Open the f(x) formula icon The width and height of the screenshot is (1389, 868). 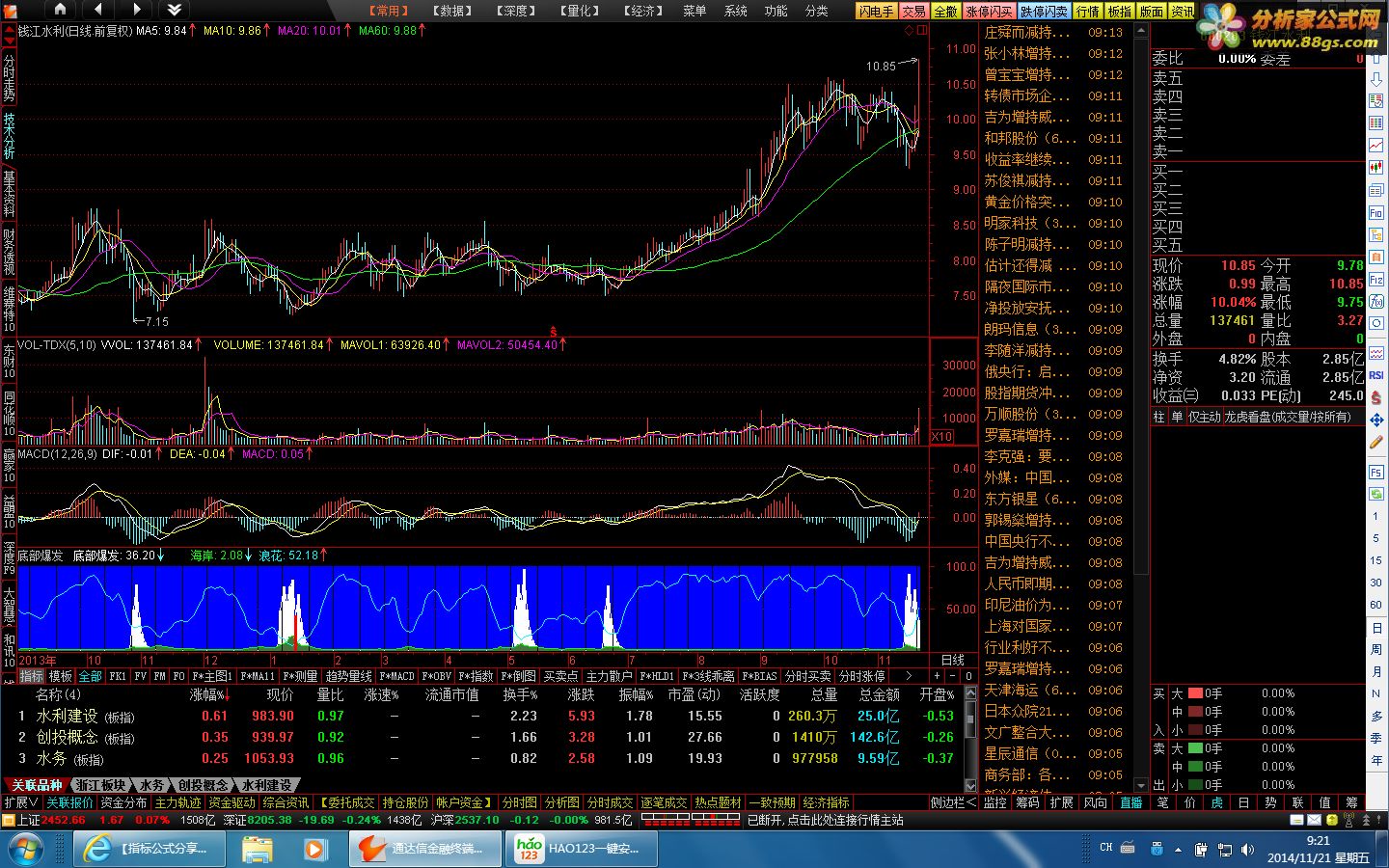pos(1376,301)
